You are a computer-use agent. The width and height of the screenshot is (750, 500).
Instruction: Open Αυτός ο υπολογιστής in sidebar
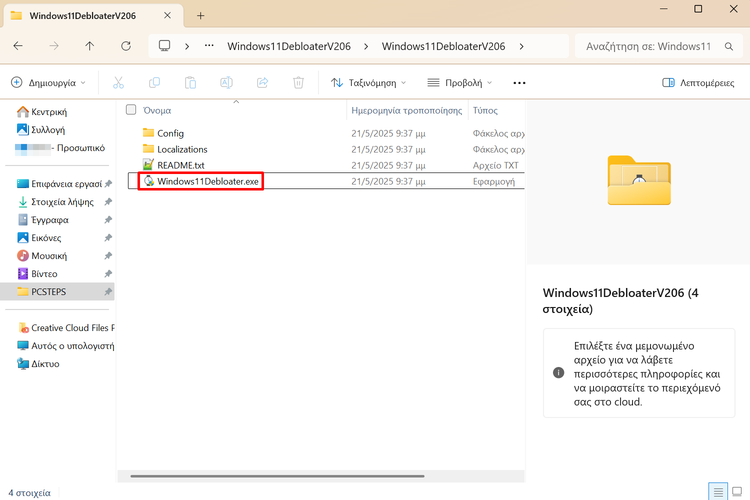click(66, 346)
